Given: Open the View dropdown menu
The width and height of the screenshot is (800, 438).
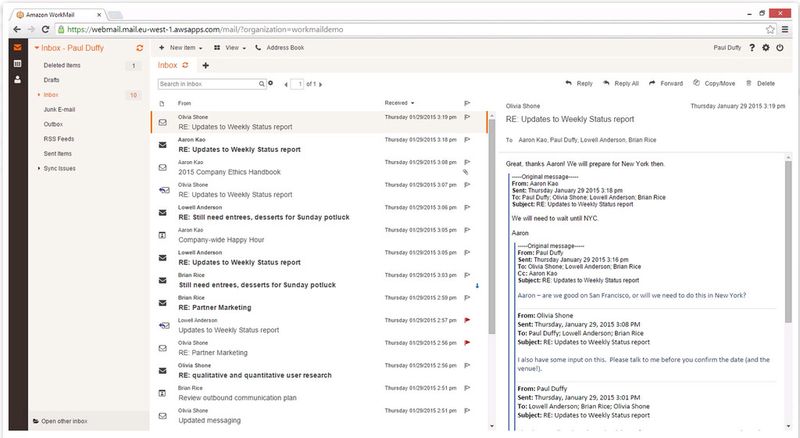Looking at the screenshot, I should click(230, 47).
